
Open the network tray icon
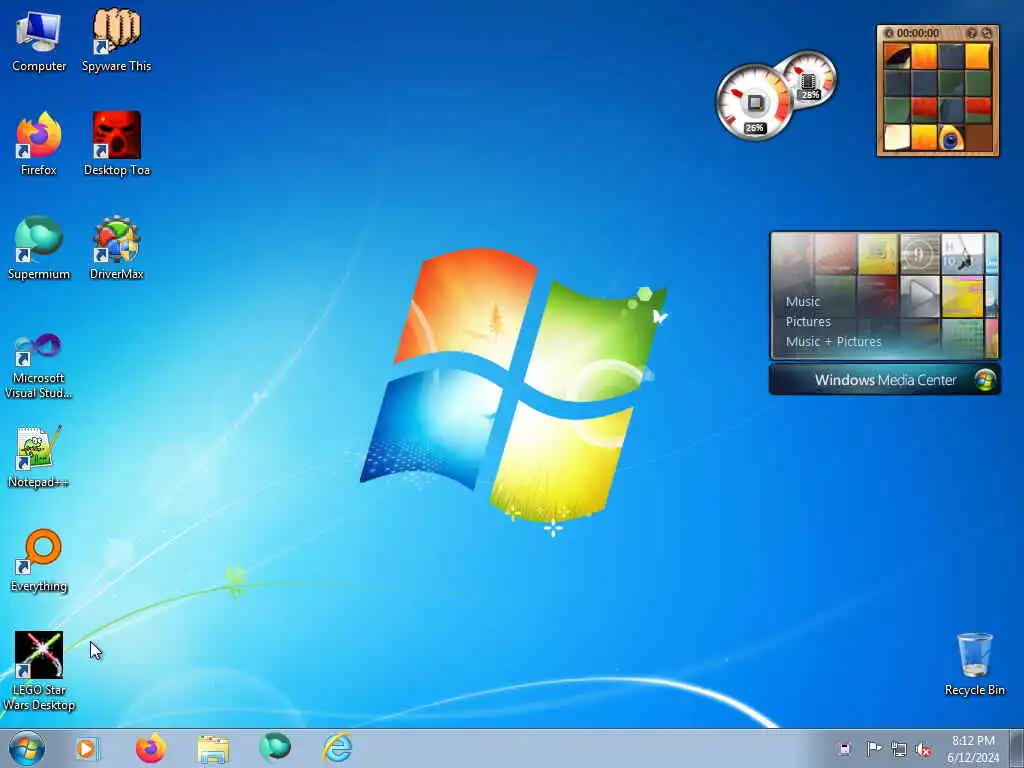tap(899, 749)
